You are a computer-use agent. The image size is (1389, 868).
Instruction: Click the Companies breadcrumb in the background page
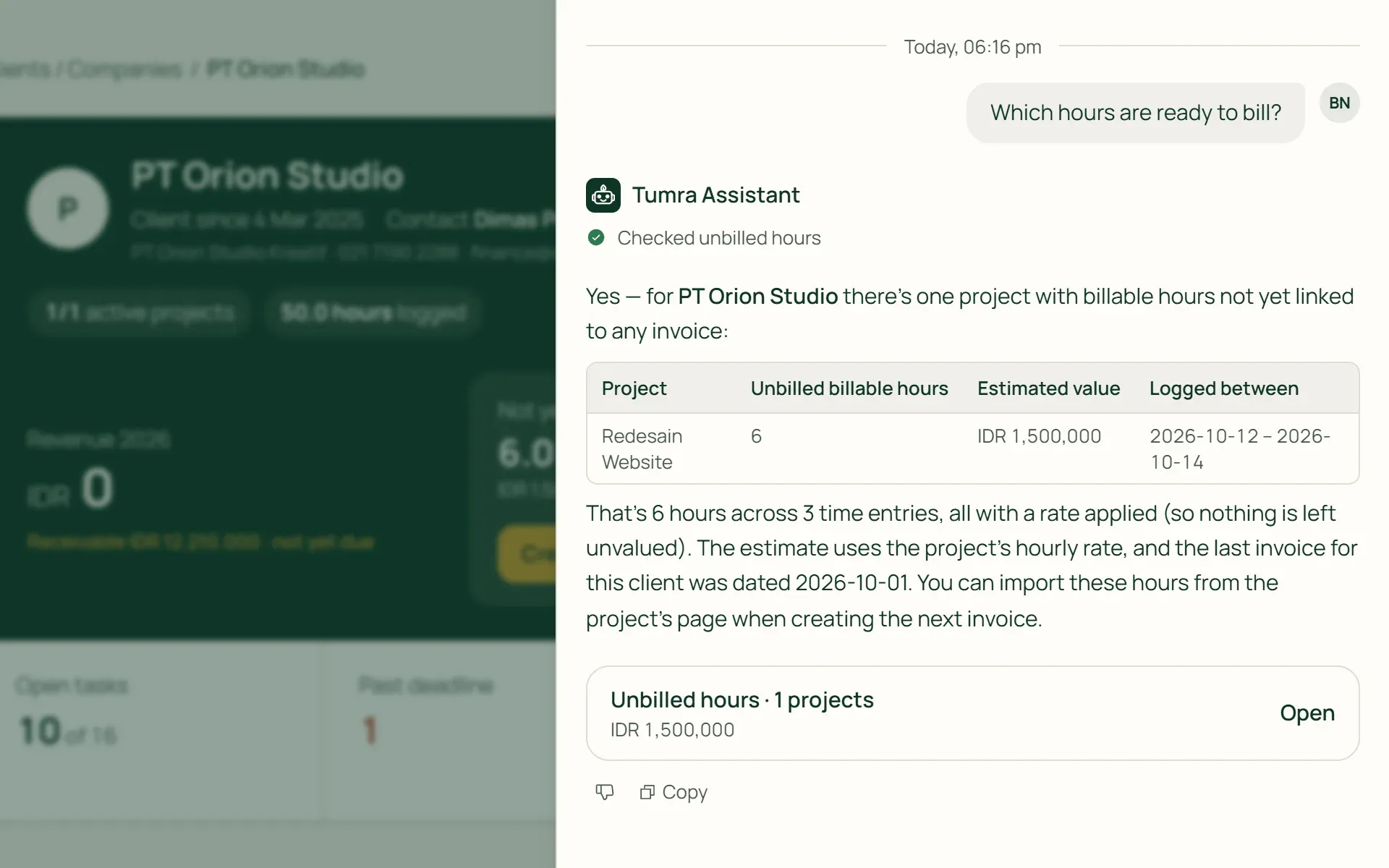(x=124, y=69)
